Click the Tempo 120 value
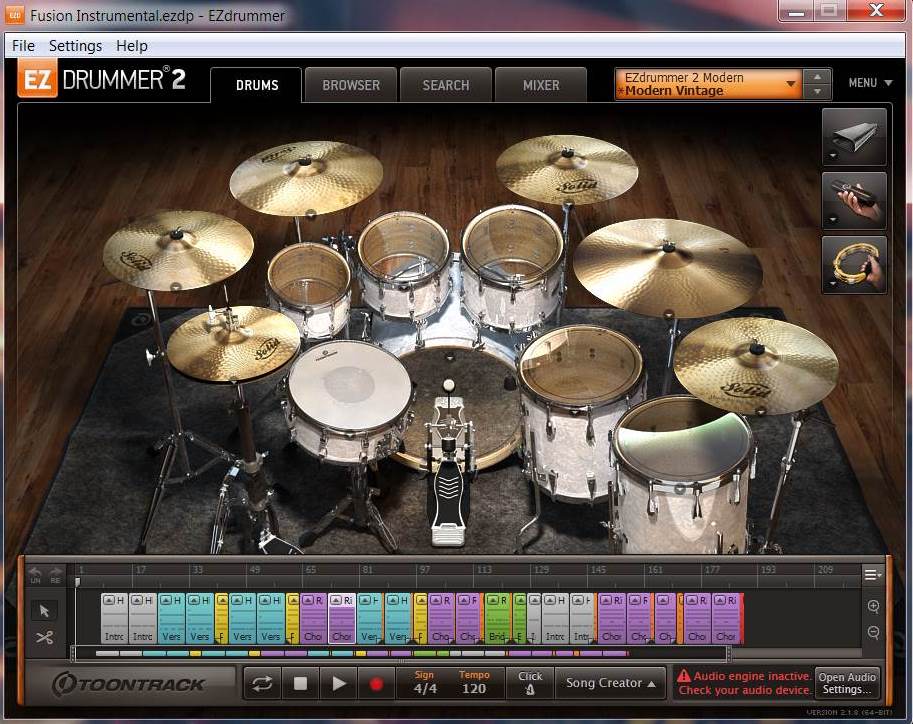Viewport: 913px width, 724px height. (474, 688)
